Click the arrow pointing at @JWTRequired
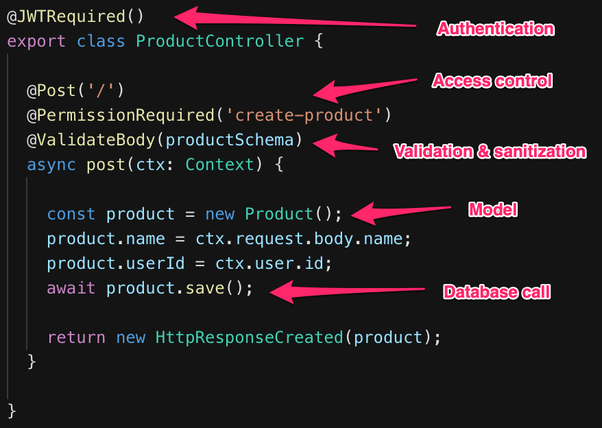 (x=295, y=18)
